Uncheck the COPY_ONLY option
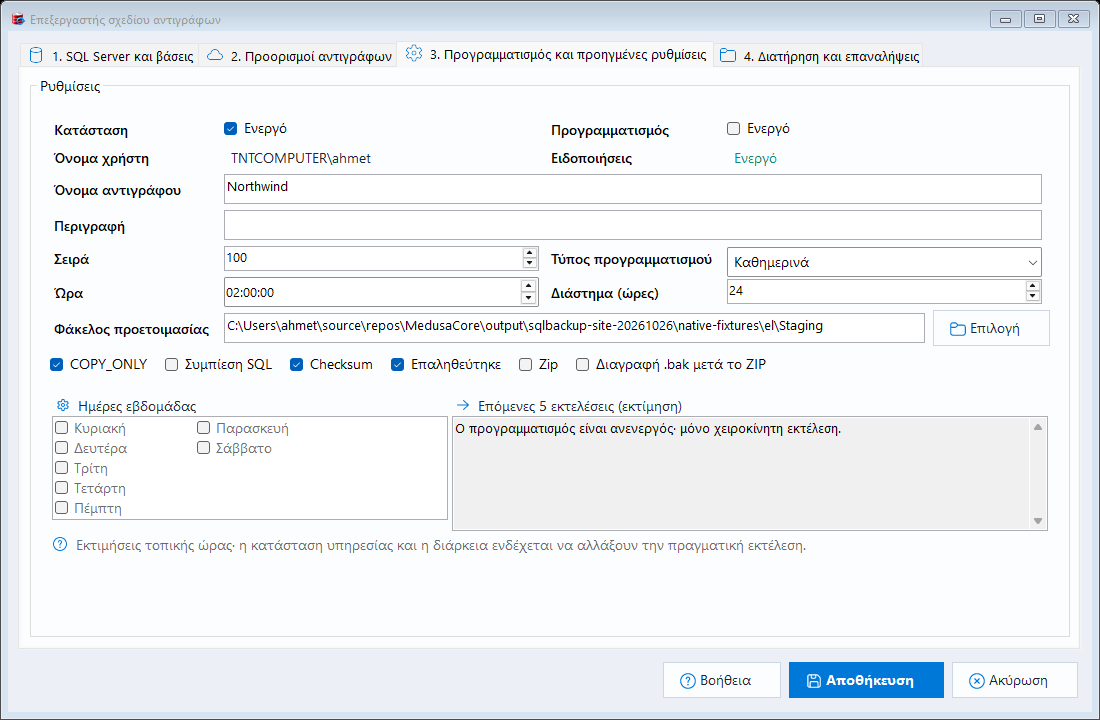This screenshot has width=1100, height=720. pos(57,364)
